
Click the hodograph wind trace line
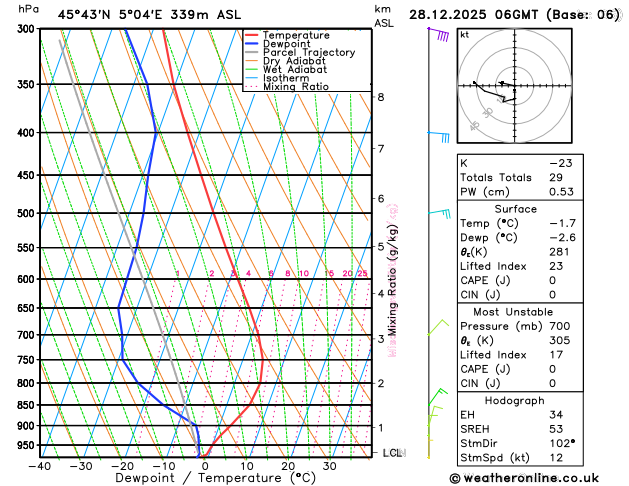click(494, 91)
